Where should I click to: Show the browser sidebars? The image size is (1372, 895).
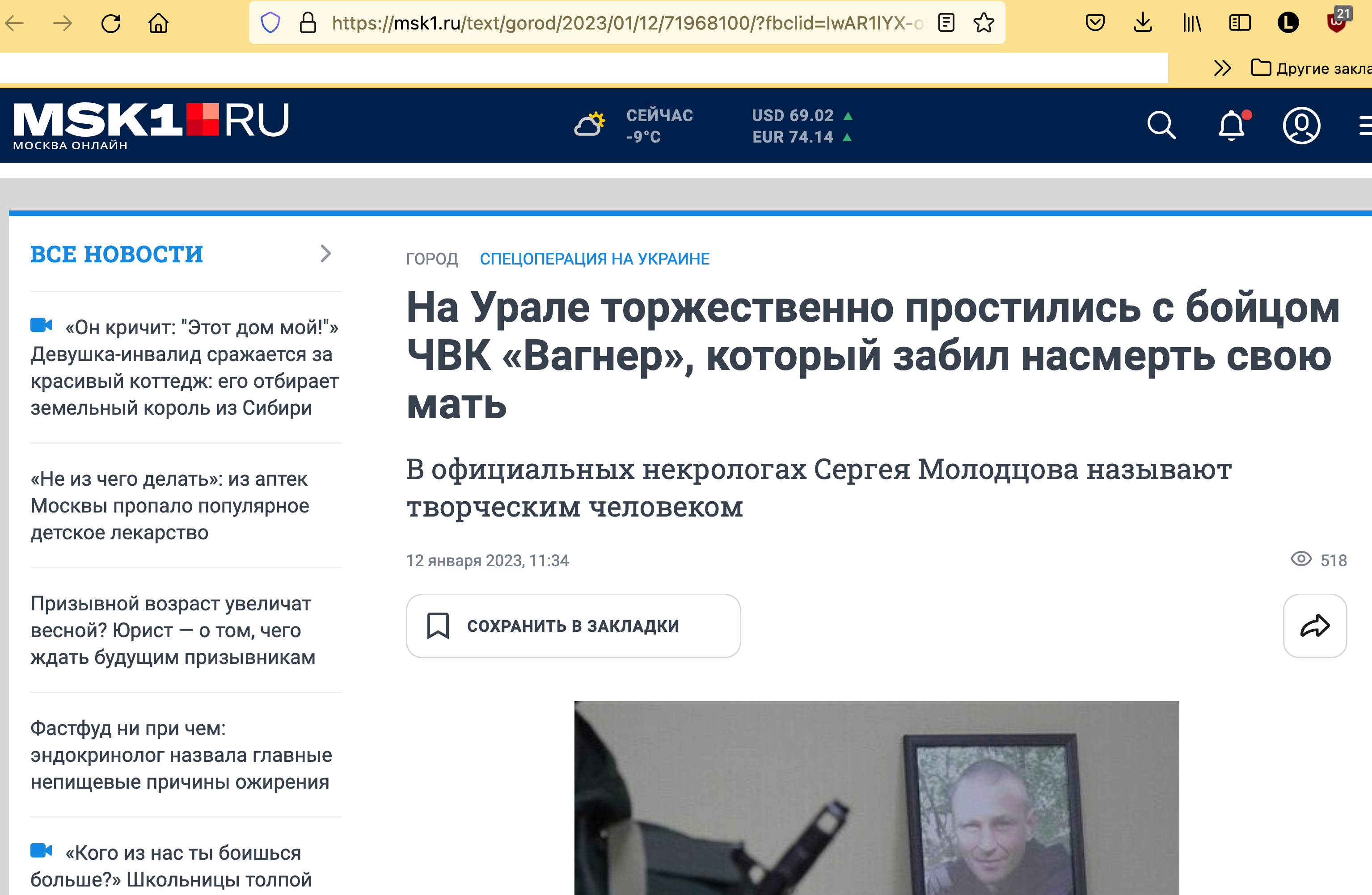click(1239, 23)
